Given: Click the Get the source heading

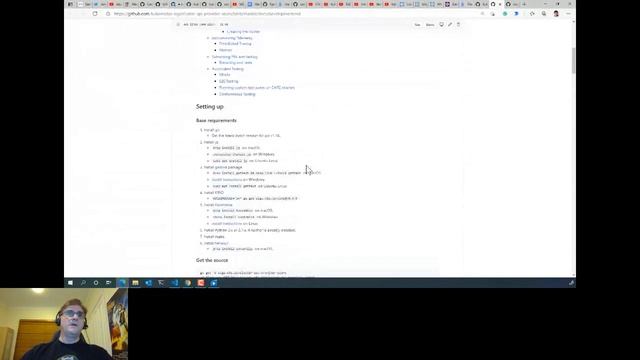Looking at the screenshot, I should click(x=212, y=260).
